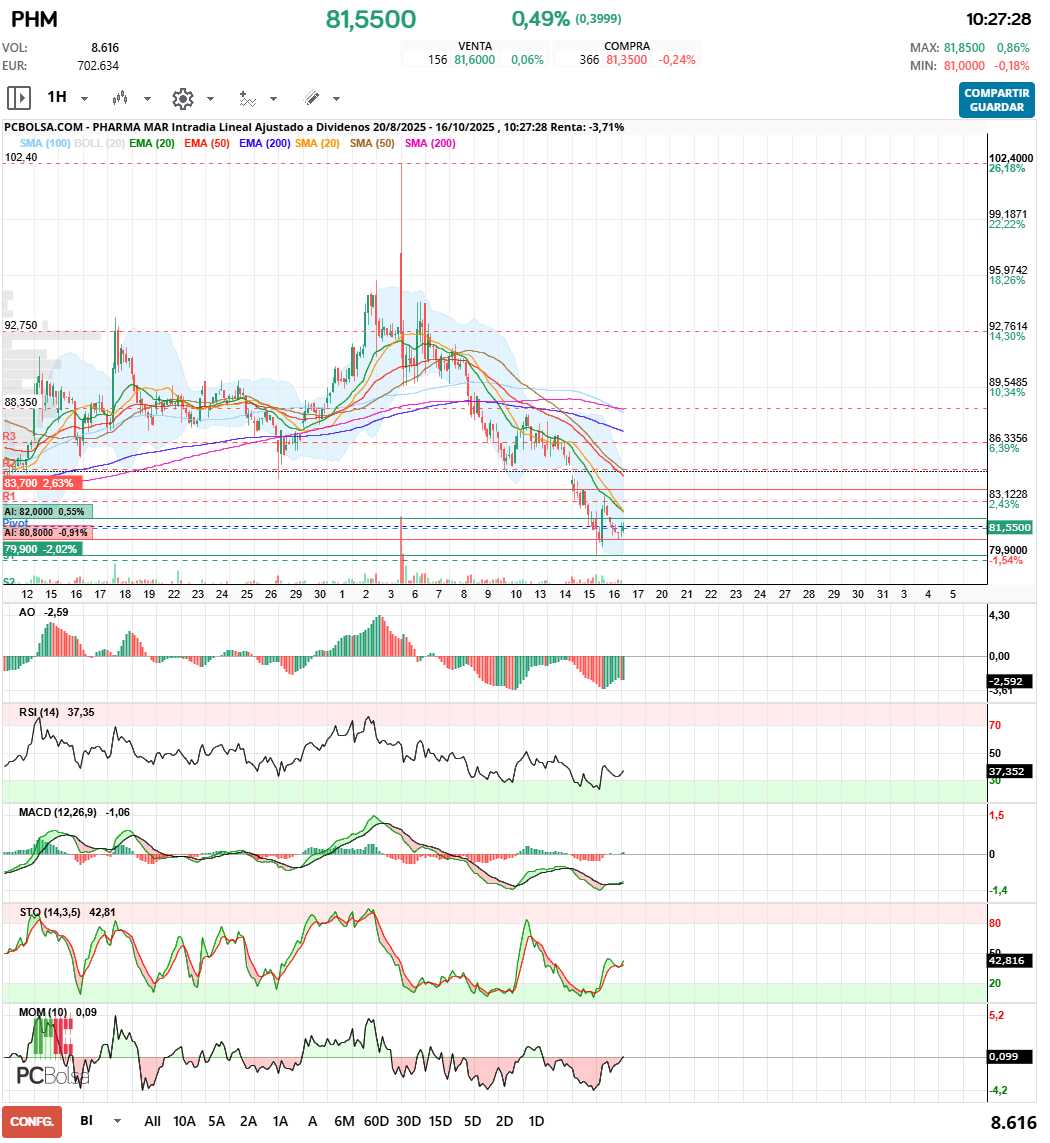Click the Pivot level label

[15, 523]
